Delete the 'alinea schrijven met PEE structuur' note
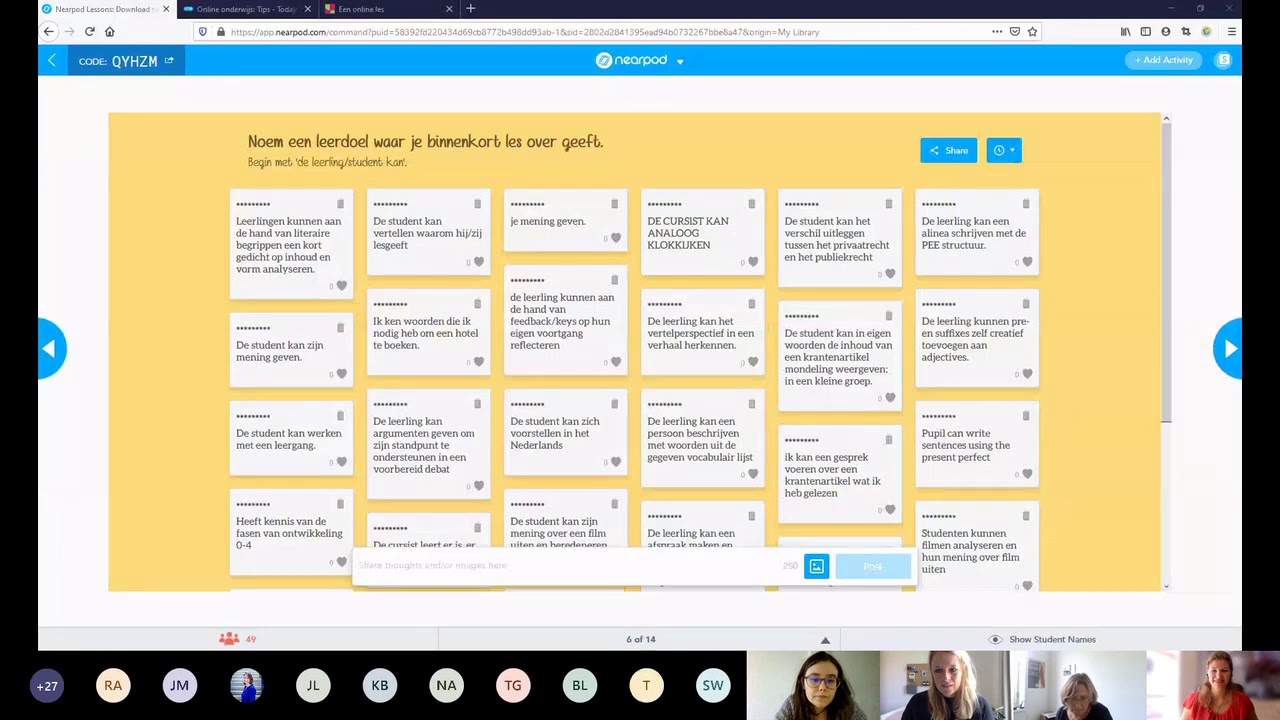 pos(1026,204)
